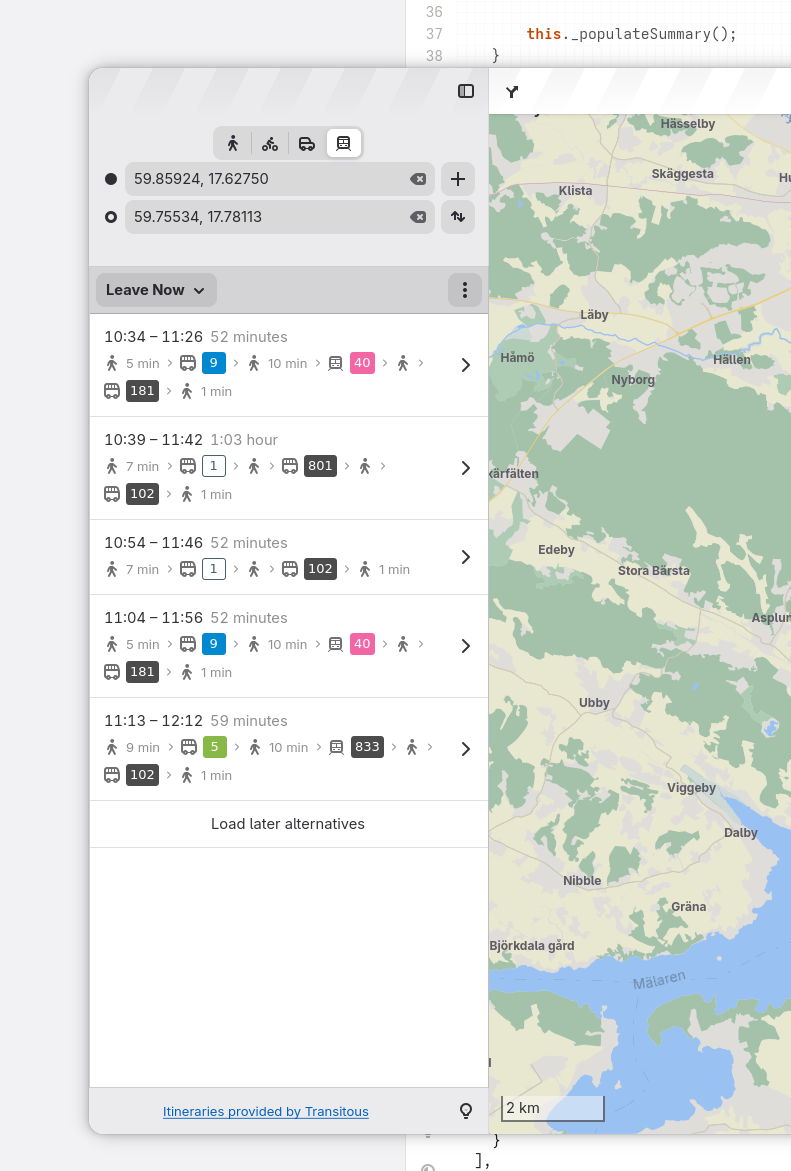Image resolution: width=791 pixels, height=1171 pixels.
Task: Select the car travel mode
Action: (306, 143)
